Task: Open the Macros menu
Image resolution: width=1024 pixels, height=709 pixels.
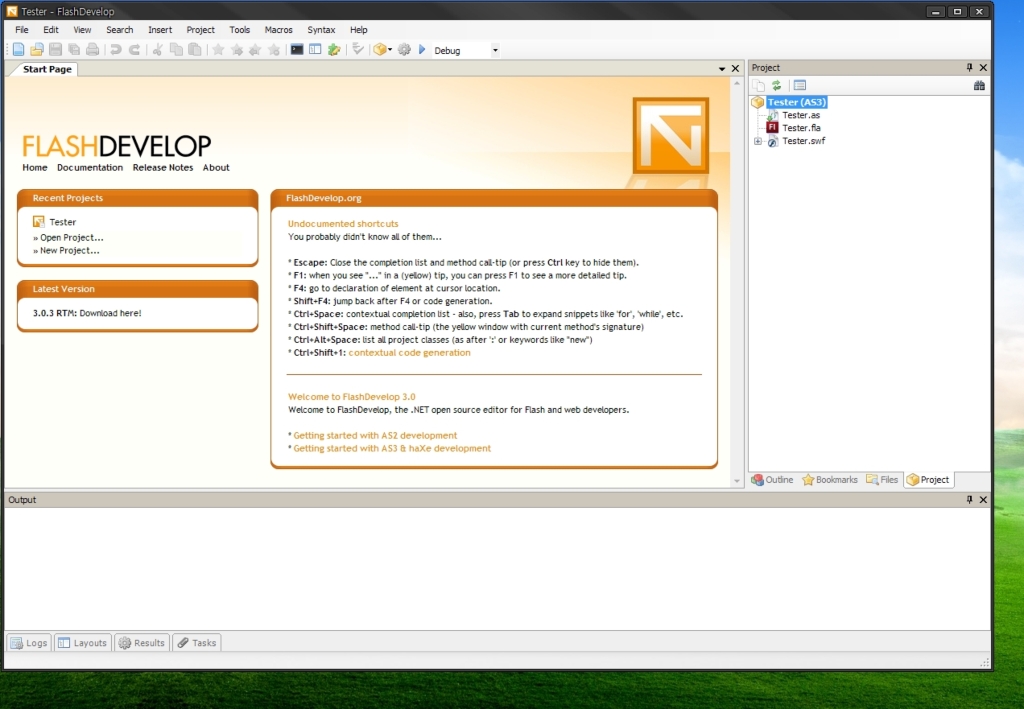Action: tap(279, 30)
